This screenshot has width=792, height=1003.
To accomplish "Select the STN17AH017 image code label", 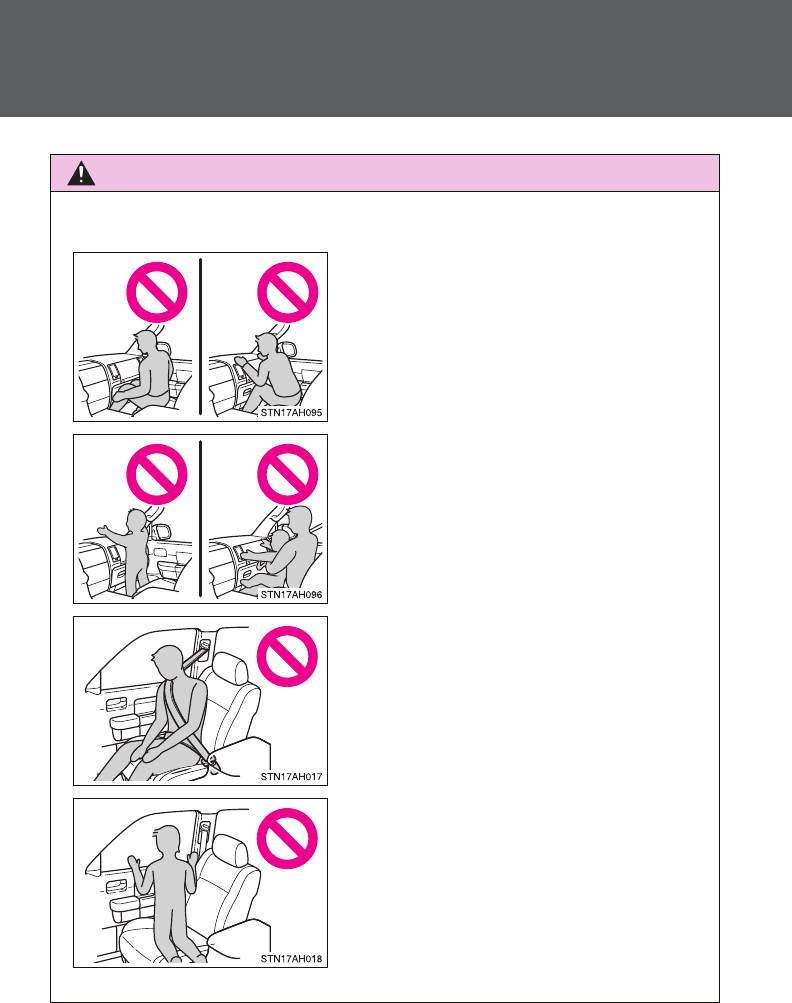I will [291, 777].
